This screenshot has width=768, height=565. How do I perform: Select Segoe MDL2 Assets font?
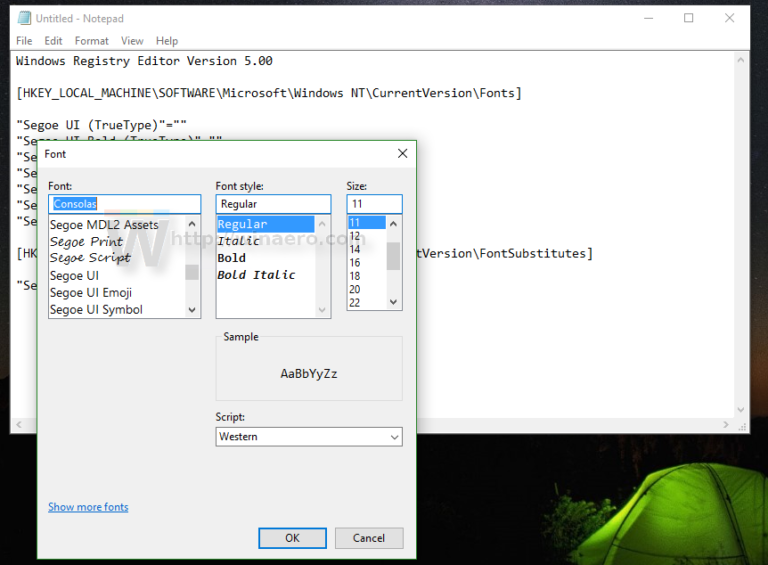tap(104, 225)
